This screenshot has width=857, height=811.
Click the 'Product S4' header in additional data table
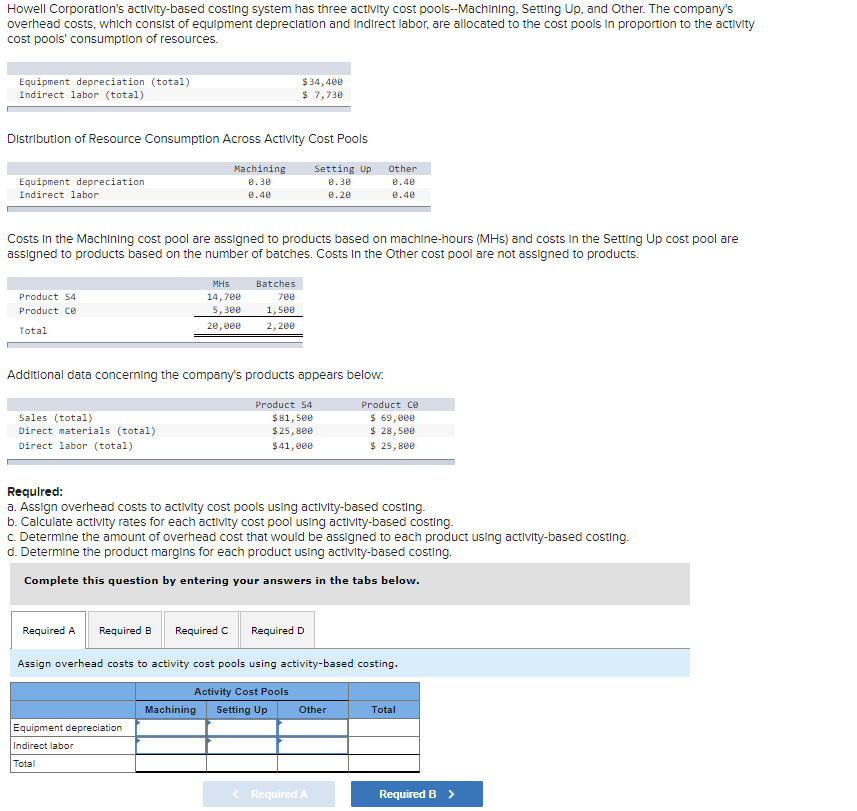coord(284,405)
